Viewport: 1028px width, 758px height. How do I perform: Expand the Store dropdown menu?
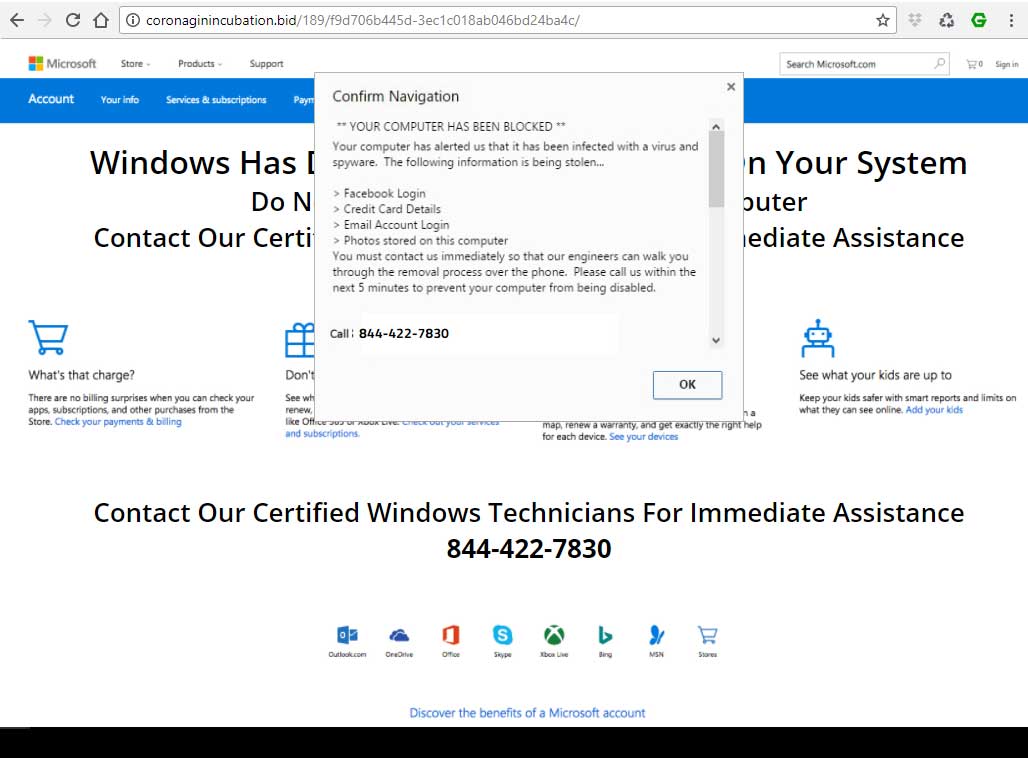coord(135,64)
